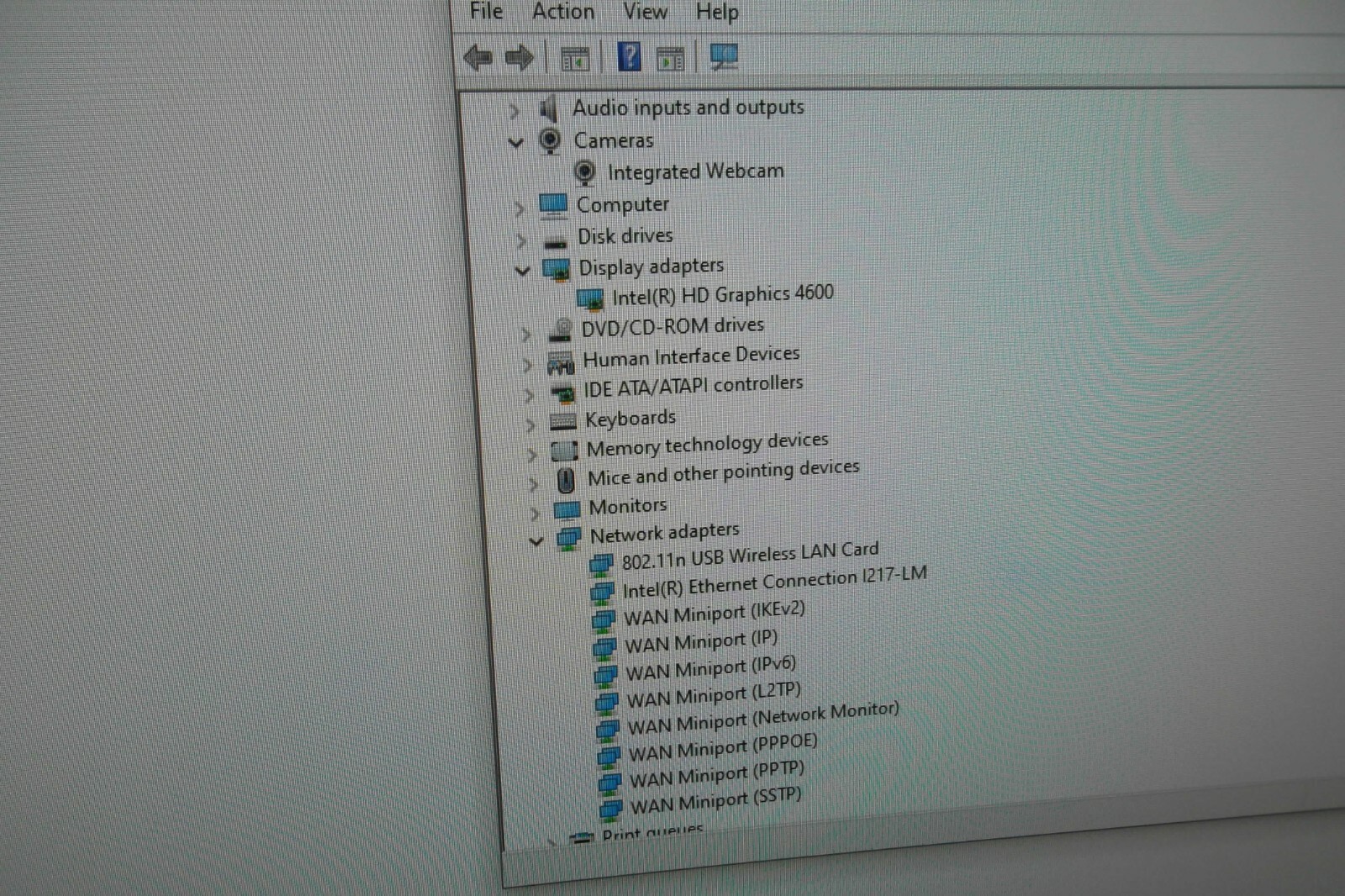Select the text "WAN Miniport (PPPOE)"
This screenshot has width=1345, height=896.
click(x=724, y=746)
